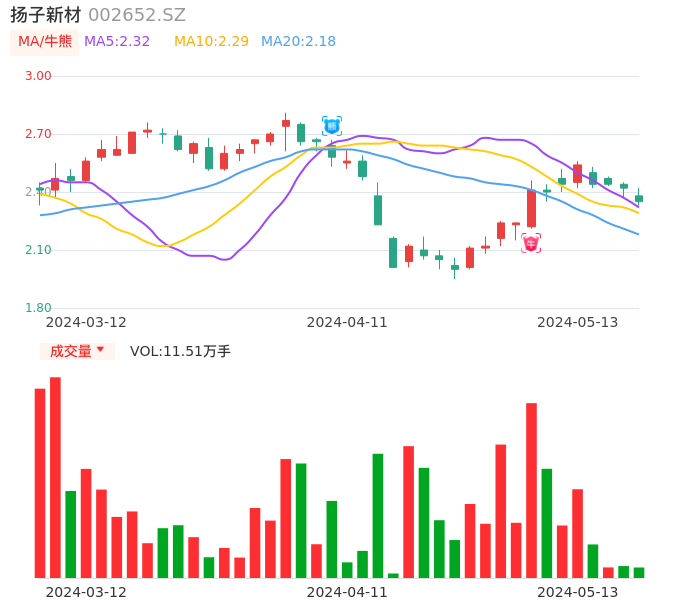Viewport: 686px width, 606px height.
Task: Click the stock code 002652.SZ
Action: (137, 15)
